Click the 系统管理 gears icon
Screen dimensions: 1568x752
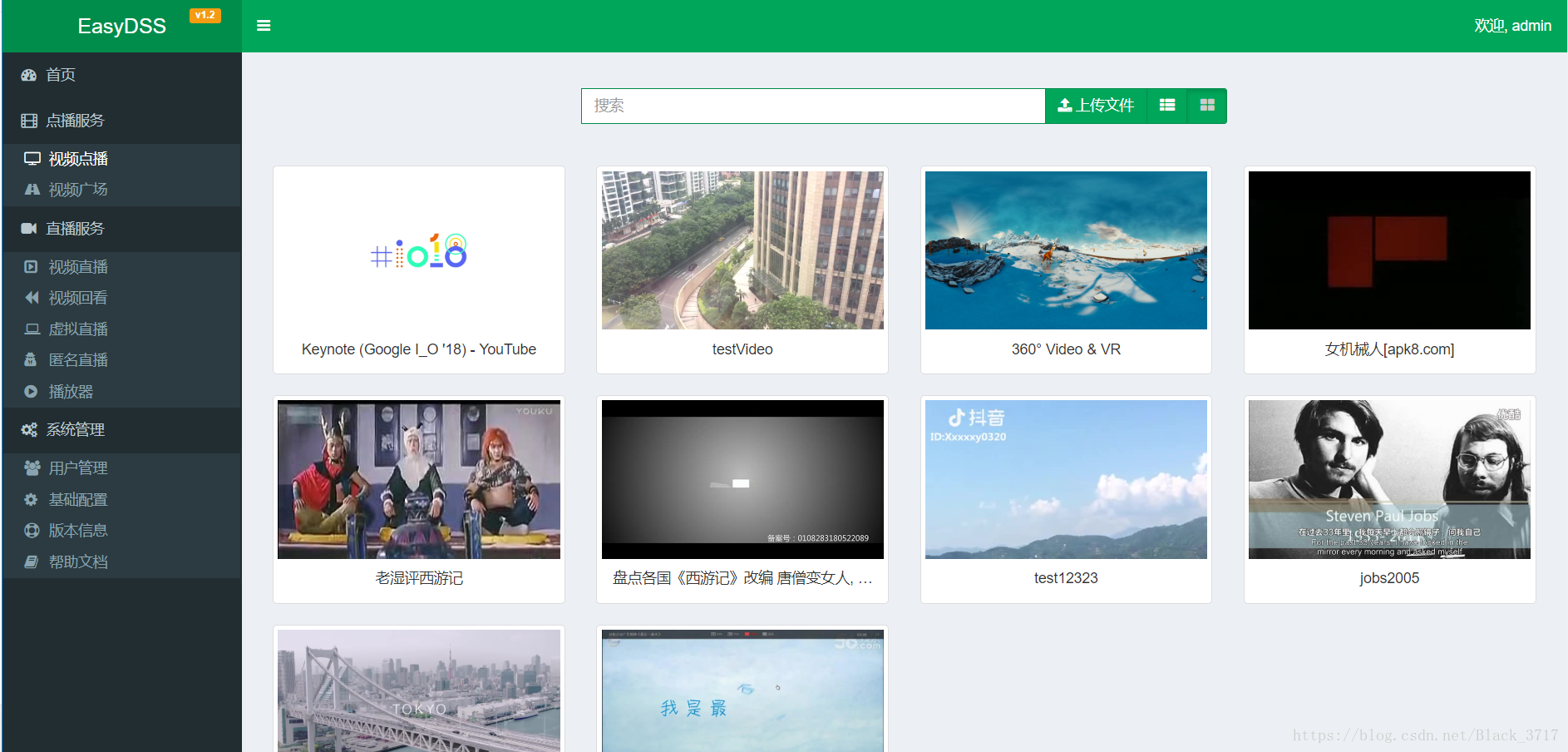click(29, 429)
